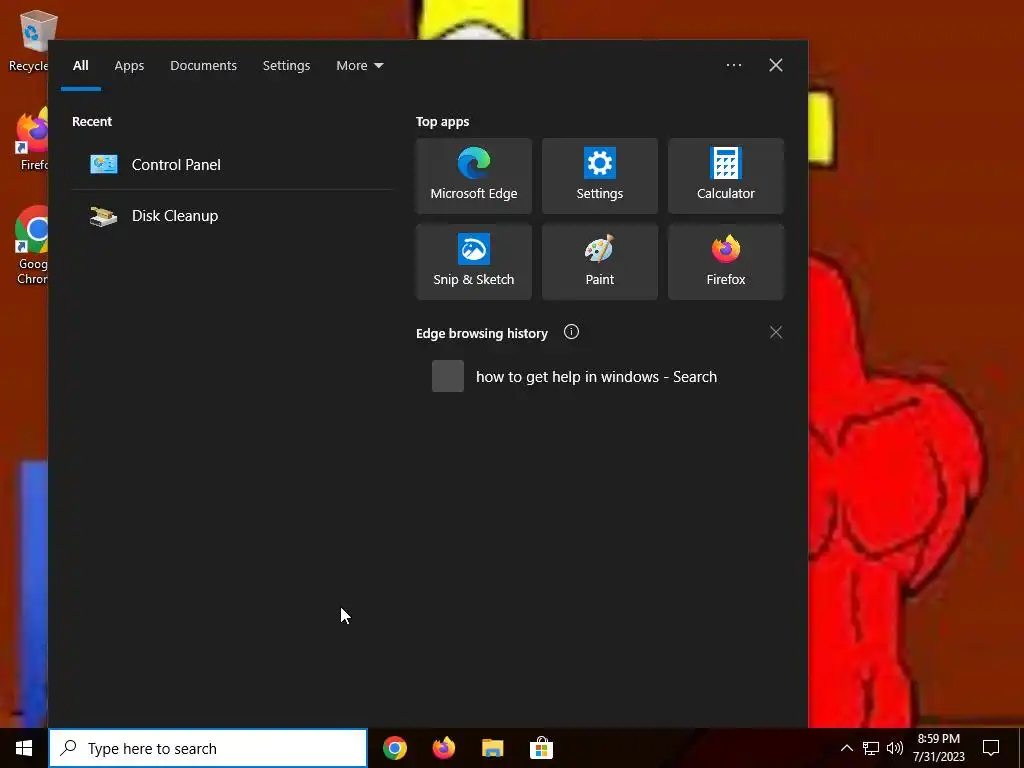Open Control Panel from Recent list
Image resolution: width=1024 pixels, height=768 pixels.
coord(232,165)
